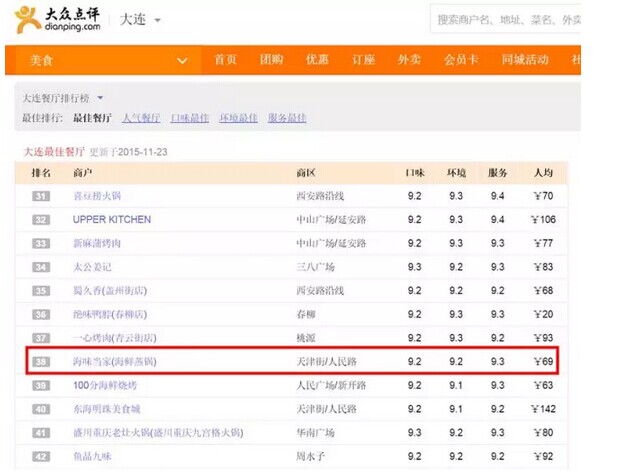Click the rank 31 badge icon
Screen dimensions: 635x472
(x=41, y=196)
